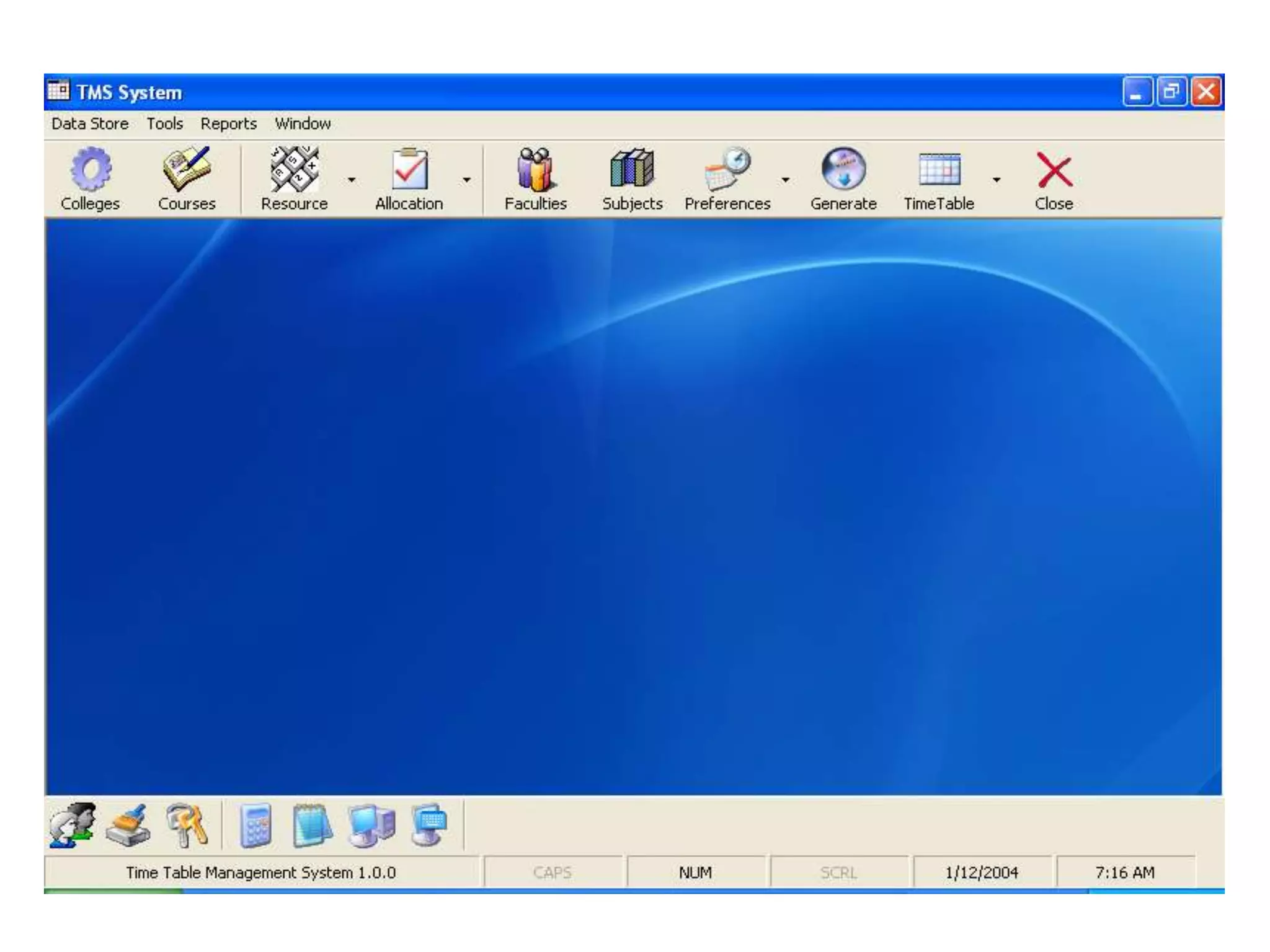1270x952 pixels.
Task: Expand the Allocation dropdown arrow
Action: pyautogui.click(x=466, y=180)
